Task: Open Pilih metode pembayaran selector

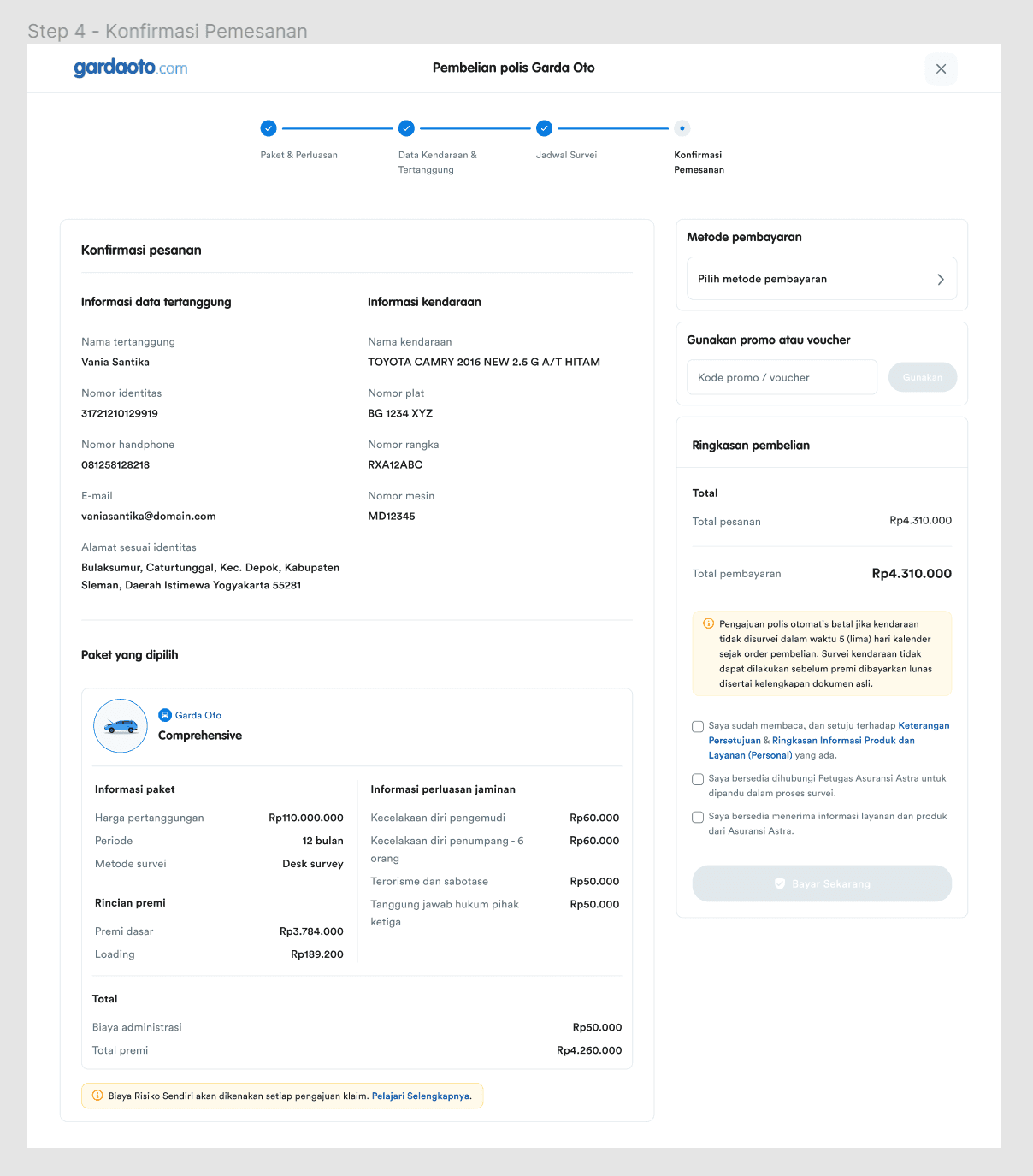Action: (x=822, y=279)
